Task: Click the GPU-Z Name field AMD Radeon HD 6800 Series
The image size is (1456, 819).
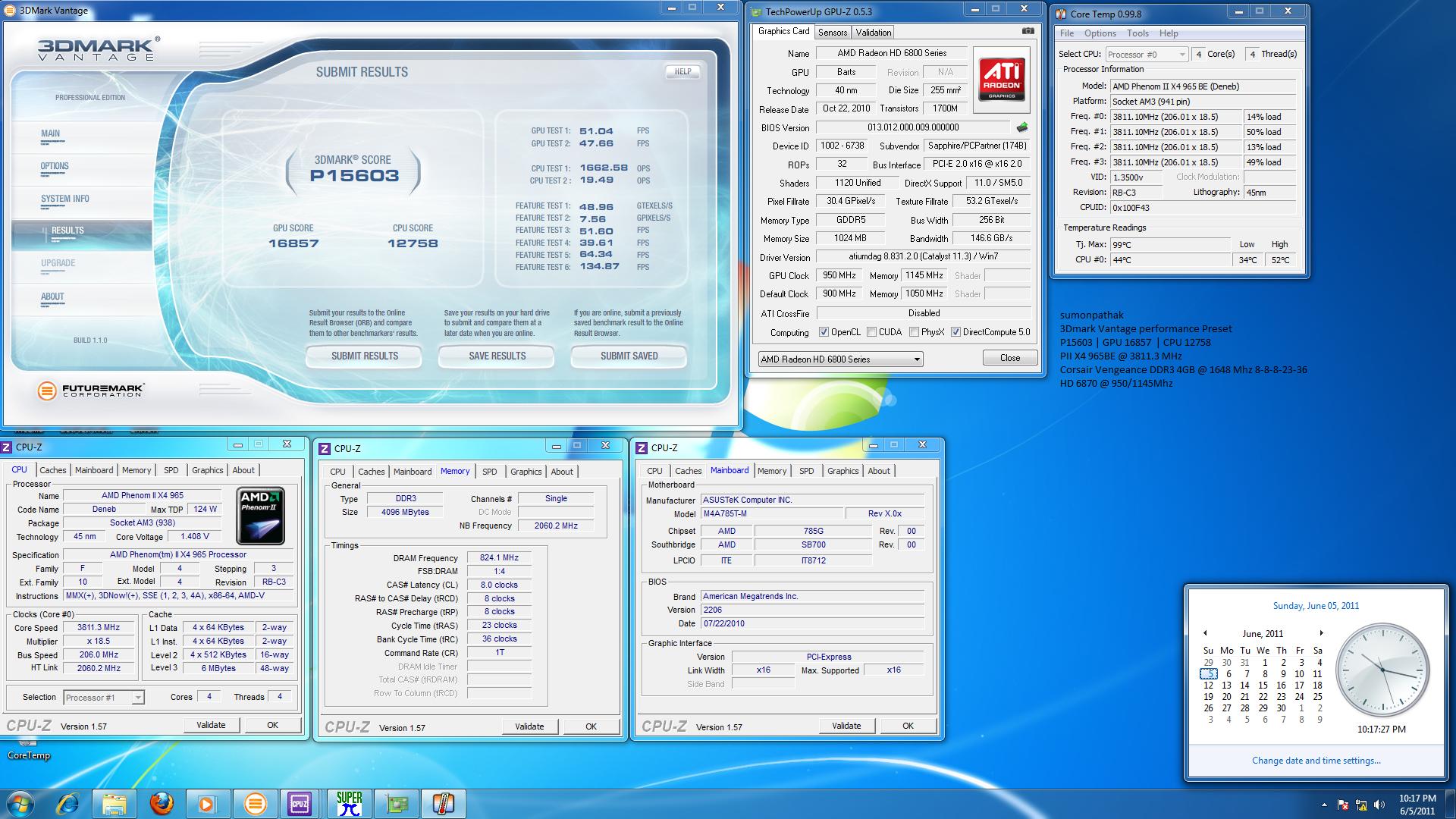Action: pos(892,54)
